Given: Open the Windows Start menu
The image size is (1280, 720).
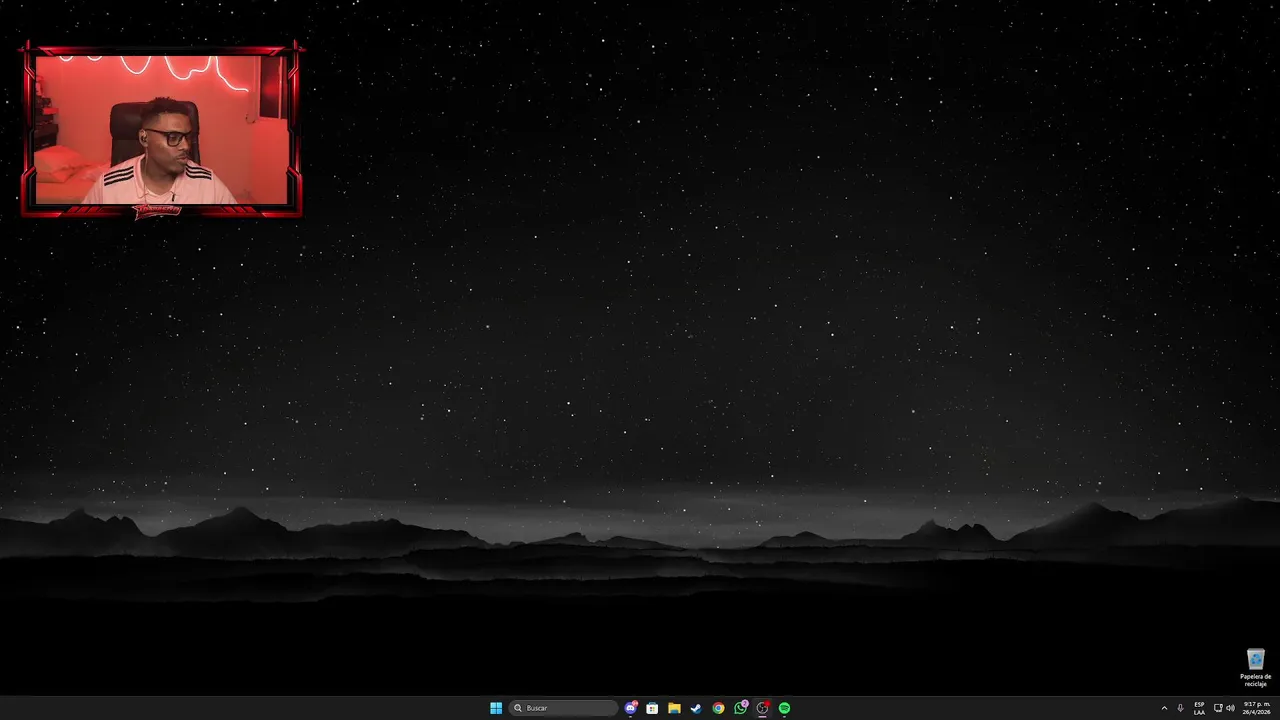Looking at the screenshot, I should (496, 708).
